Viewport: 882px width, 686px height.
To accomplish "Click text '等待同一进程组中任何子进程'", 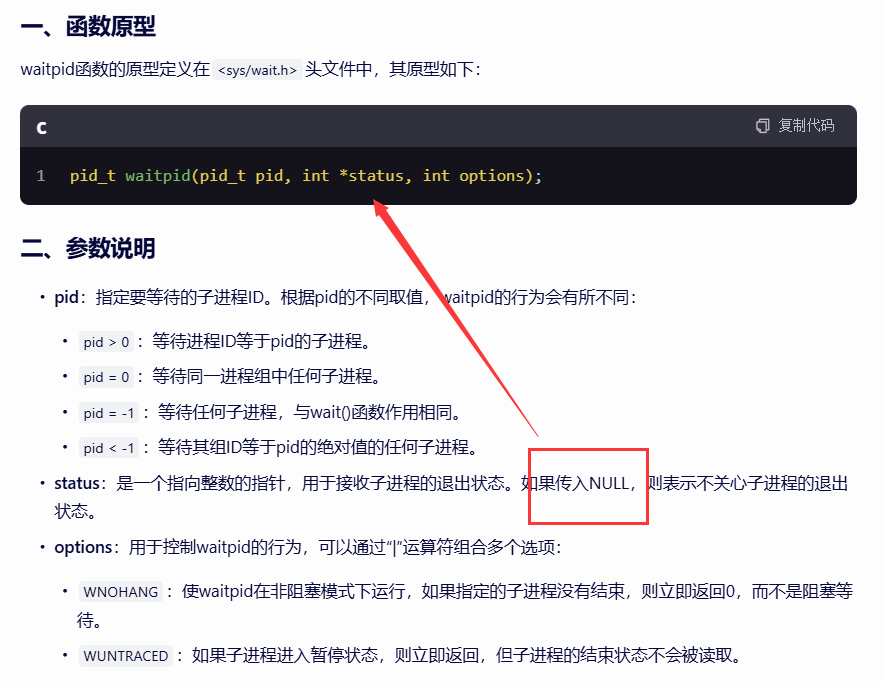I will point(262,376).
